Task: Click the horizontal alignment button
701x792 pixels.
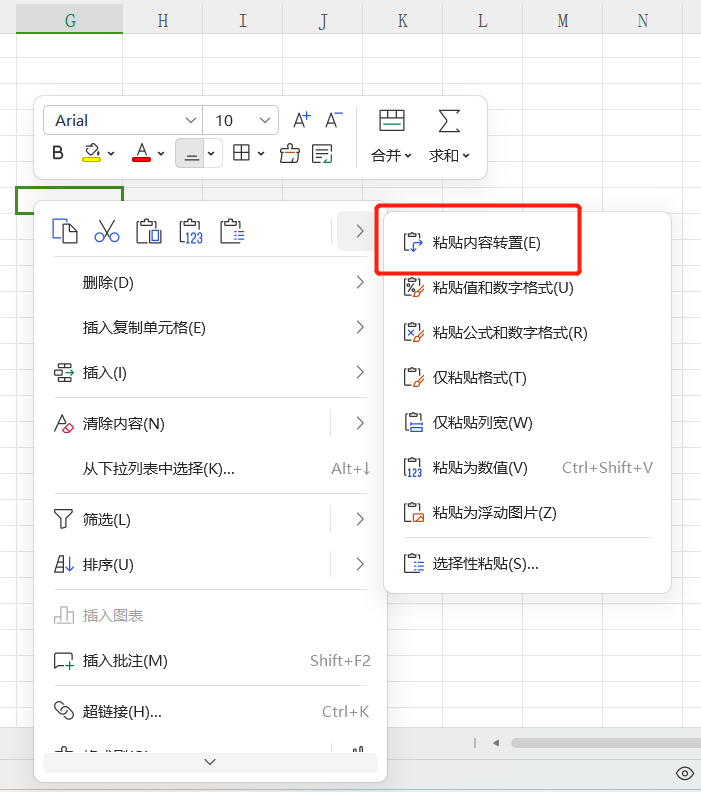Action: click(x=190, y=153)
